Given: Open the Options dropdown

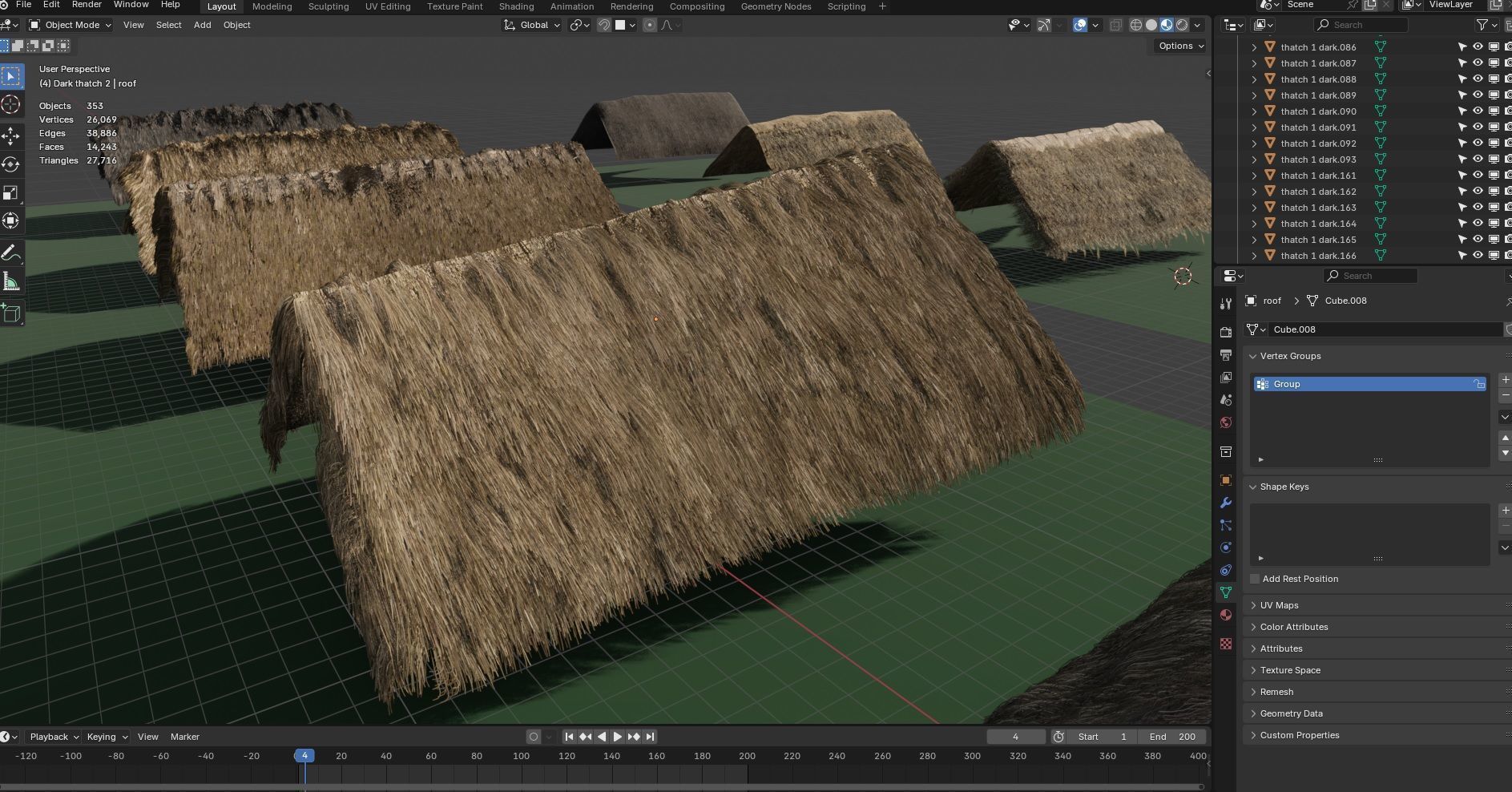Looking at the screenshot, I should 1180,46.
